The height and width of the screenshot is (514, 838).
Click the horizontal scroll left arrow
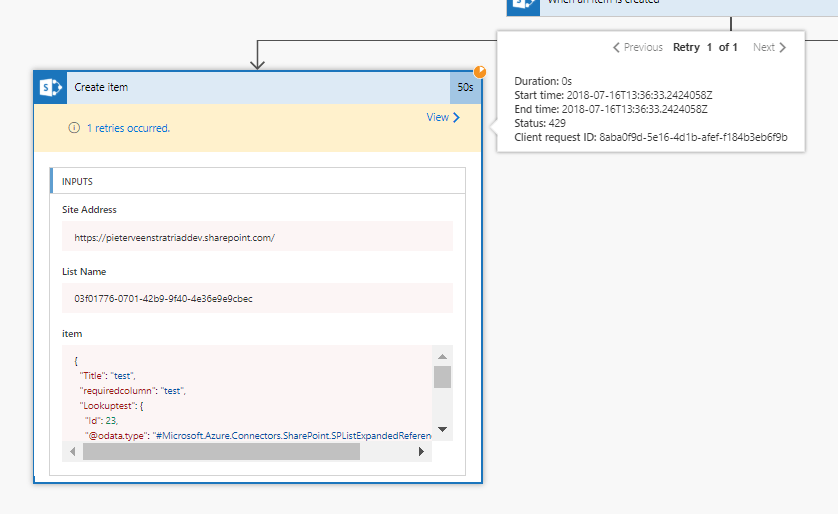point(73,451)
